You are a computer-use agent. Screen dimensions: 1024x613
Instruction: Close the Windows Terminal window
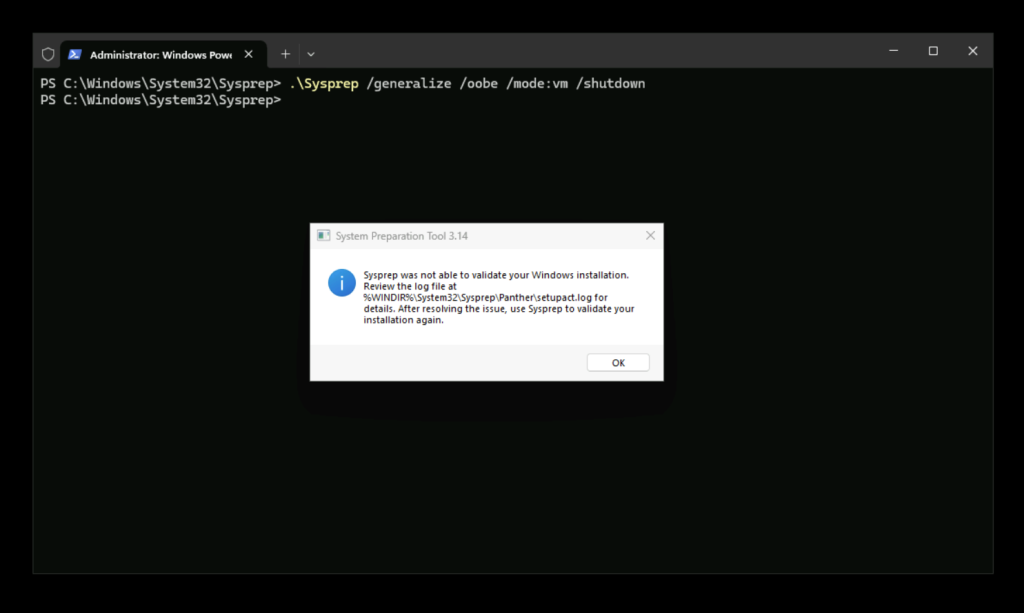[972, 51]
